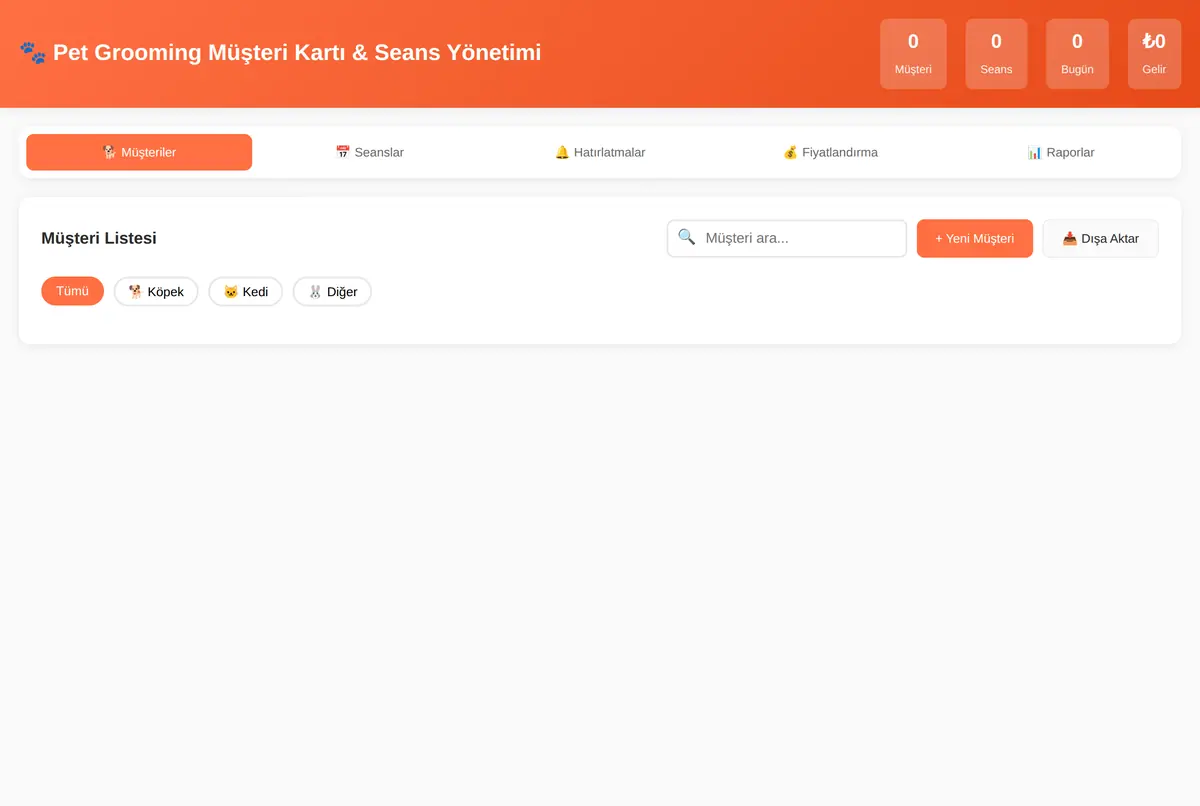1200x806 pixels.
Task: Focus the Müşteri ara search field
Action: point(787,238)
